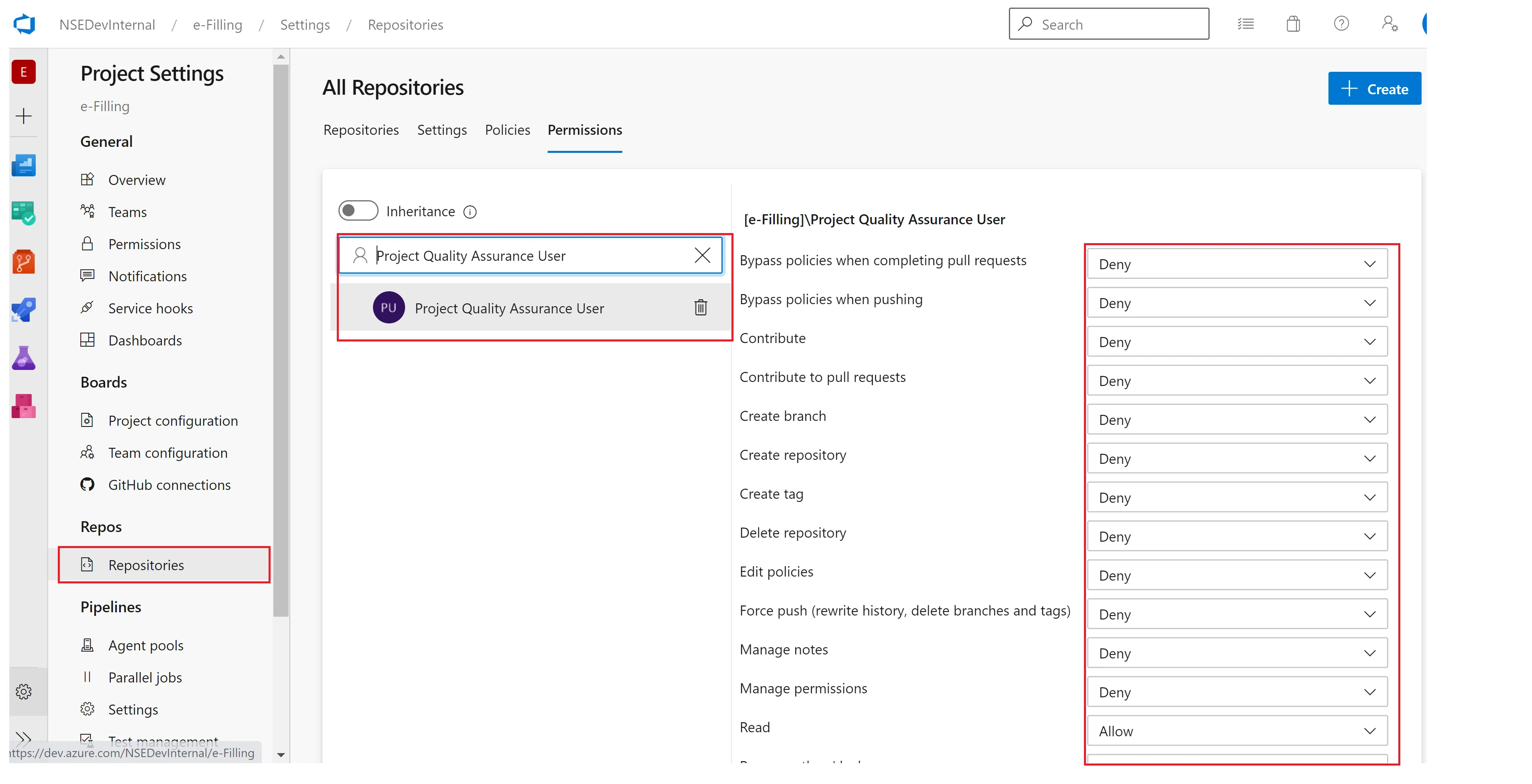Click the Create button
The image size is (1532, 784).
click(1374, 89)
